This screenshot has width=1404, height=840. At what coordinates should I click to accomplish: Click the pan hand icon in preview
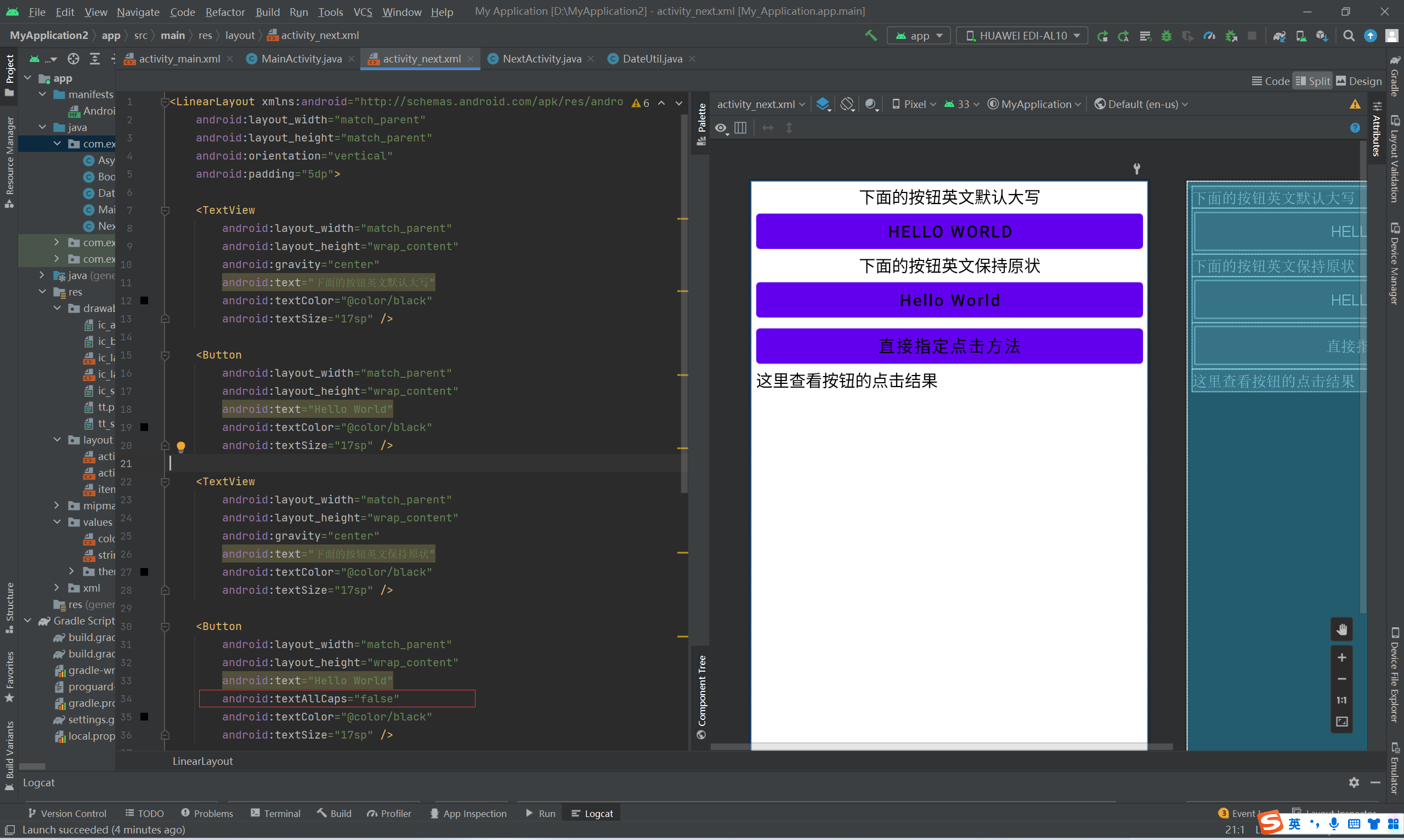[x=1341, y=629]
